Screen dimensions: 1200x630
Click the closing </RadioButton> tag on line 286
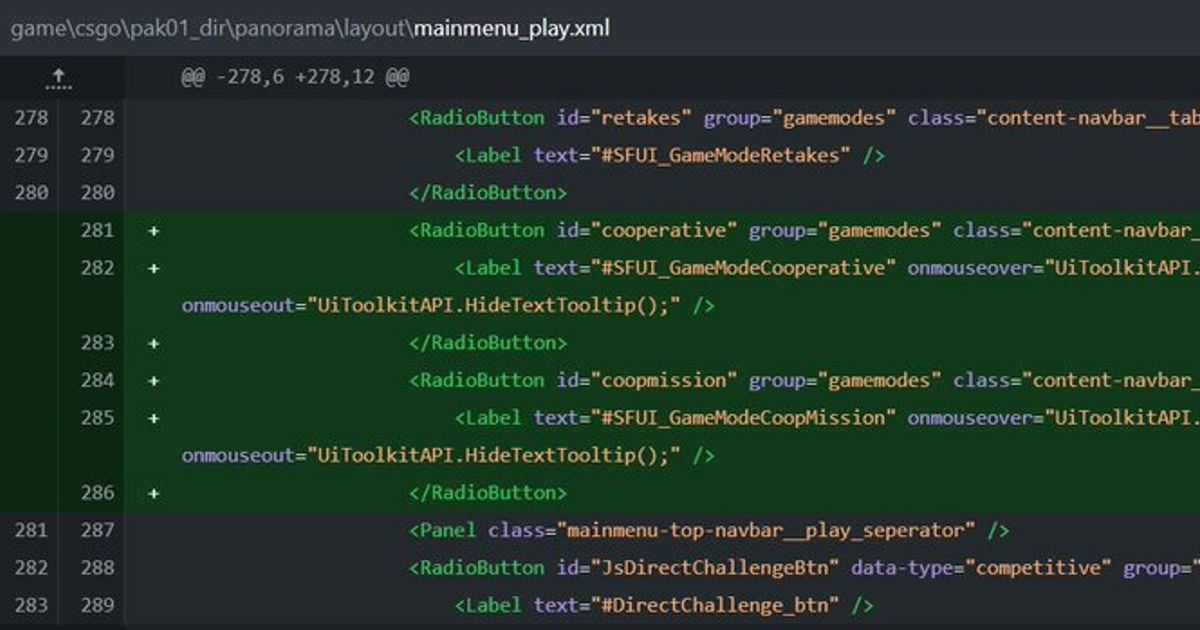(x=488, y=493)
